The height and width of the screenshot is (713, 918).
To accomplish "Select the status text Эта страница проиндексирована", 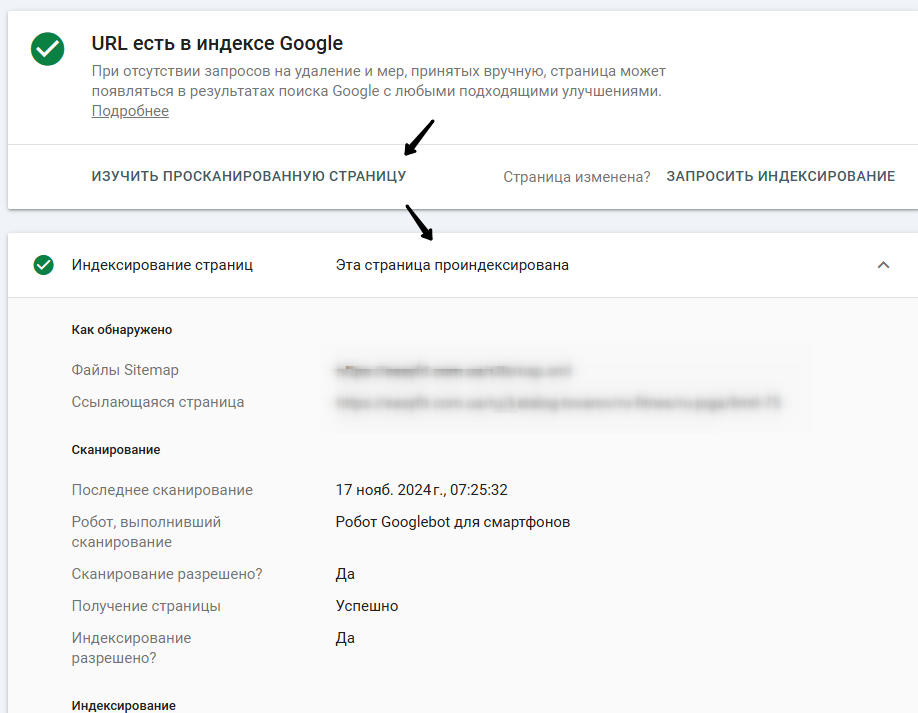I will pyautogui.click(x=452, y=265).
